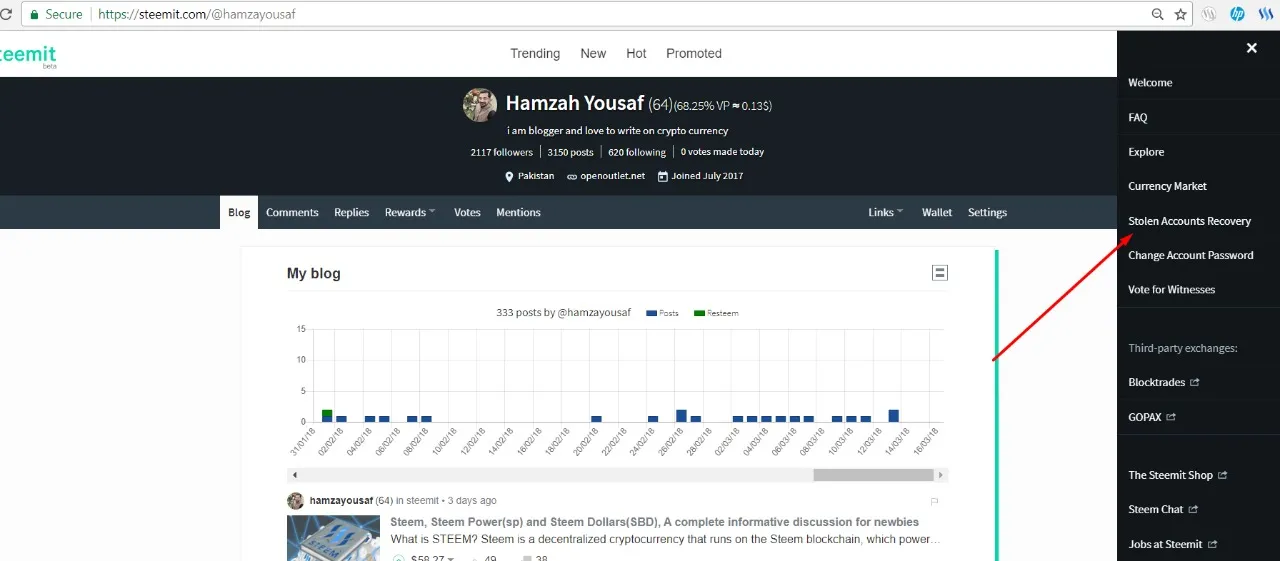Open the Mentions tab
This screenshot has width=1280, height=561.
pyautogui.click(x=518, y=212)
